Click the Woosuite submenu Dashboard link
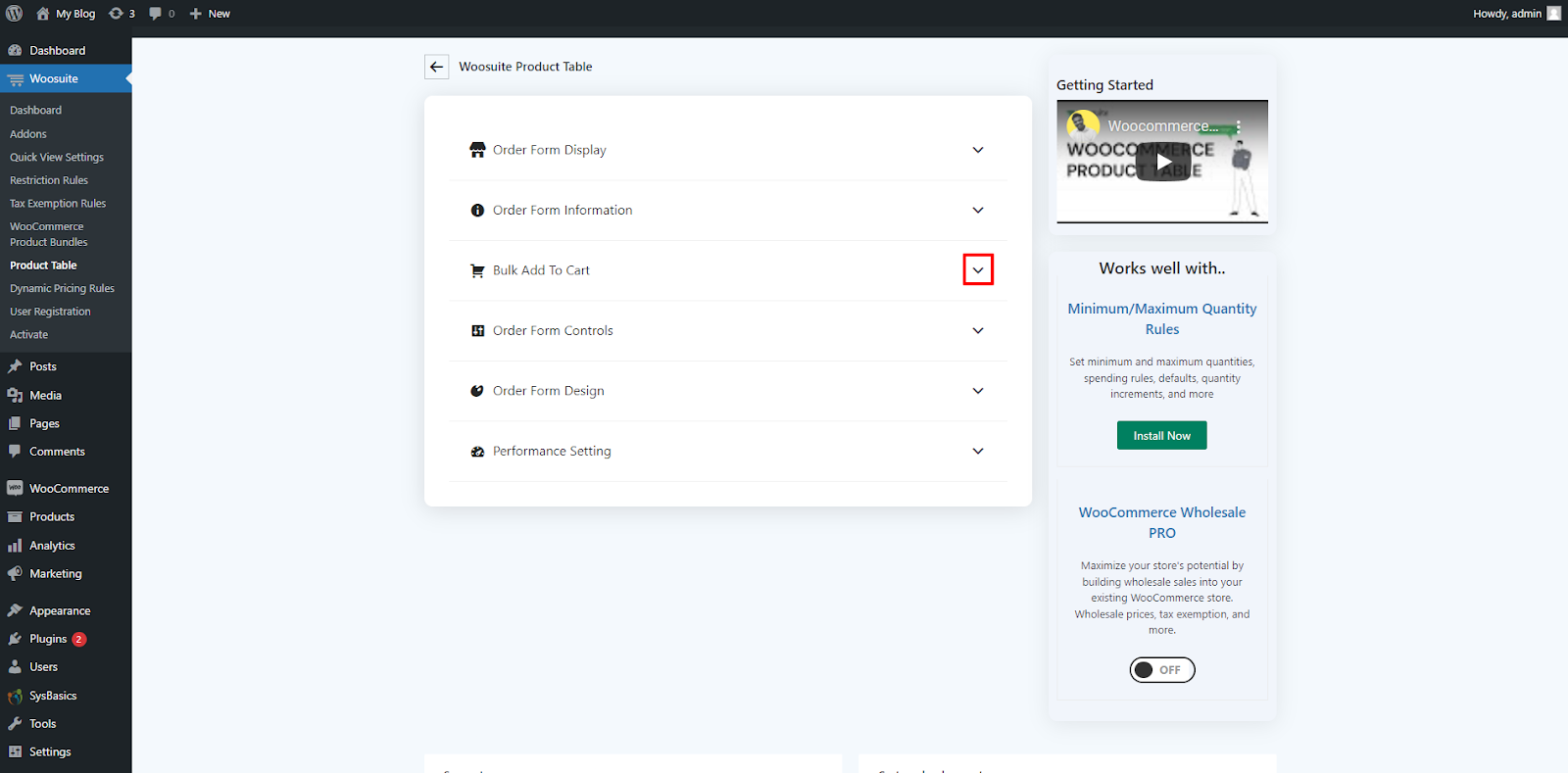The height and width of the screenshot is (773, 1568). (x=36, y=111)
